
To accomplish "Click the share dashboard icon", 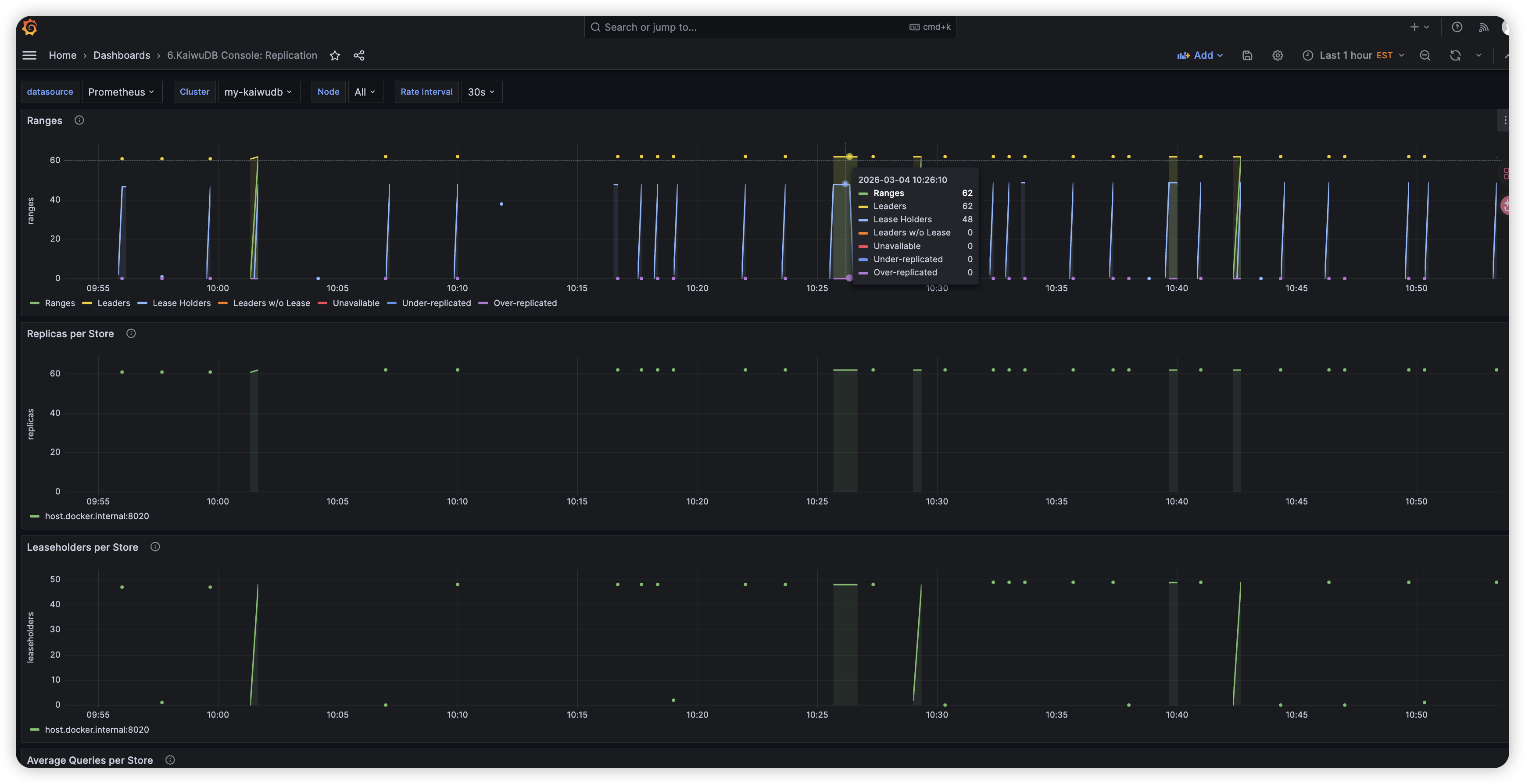I will point(359,55).
